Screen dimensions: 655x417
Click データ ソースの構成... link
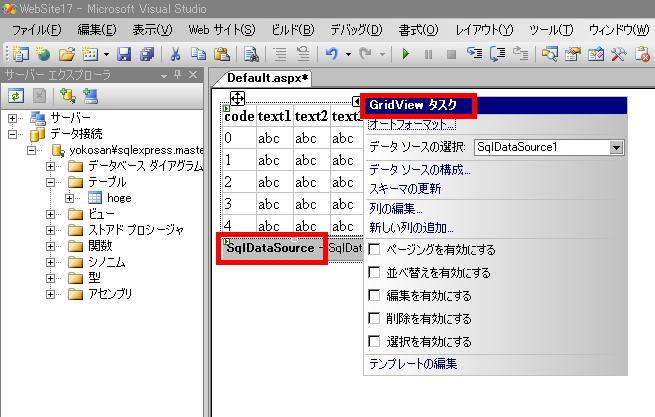coord(420,170)
